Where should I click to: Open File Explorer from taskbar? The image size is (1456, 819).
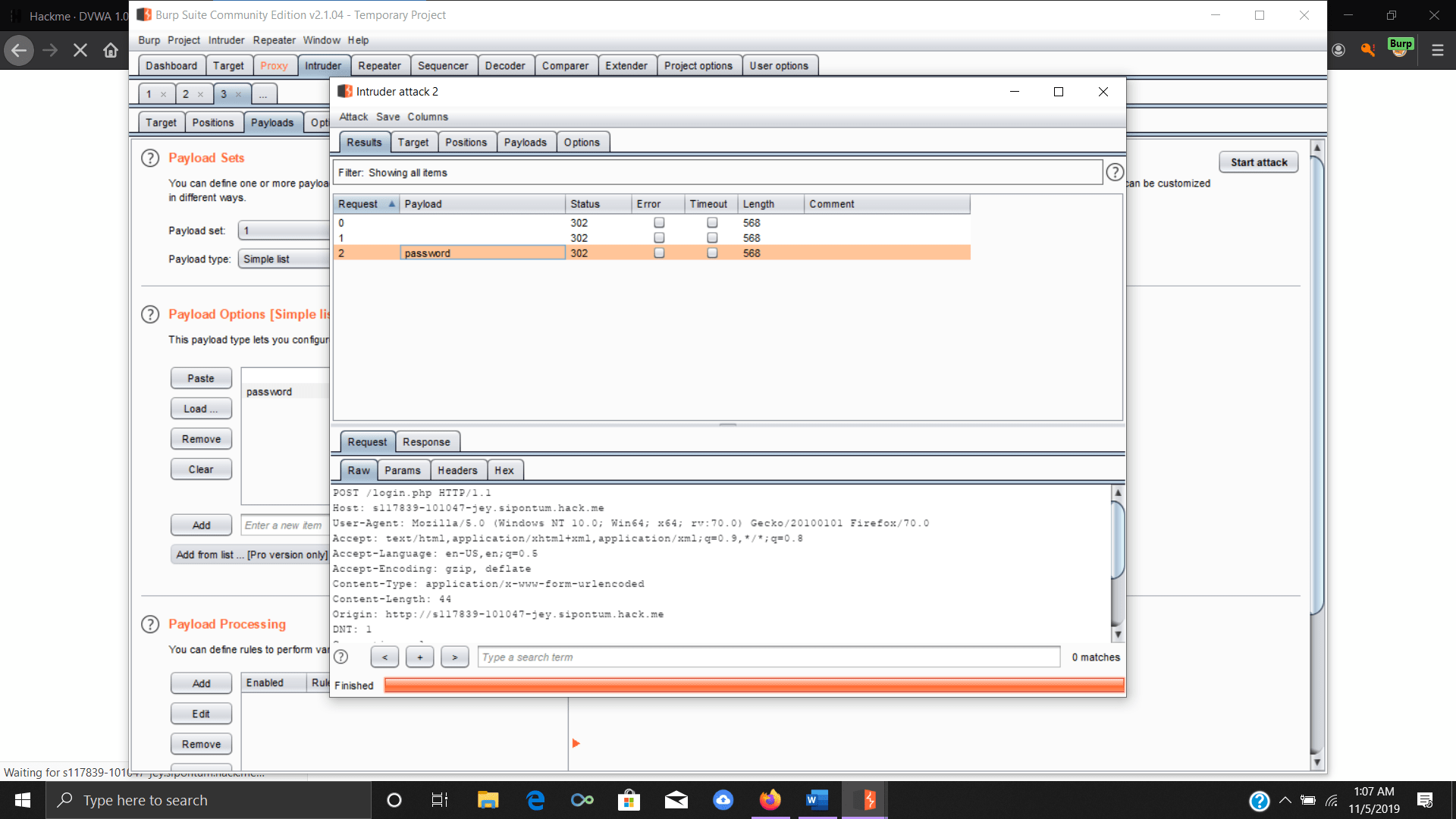(488, 800)
